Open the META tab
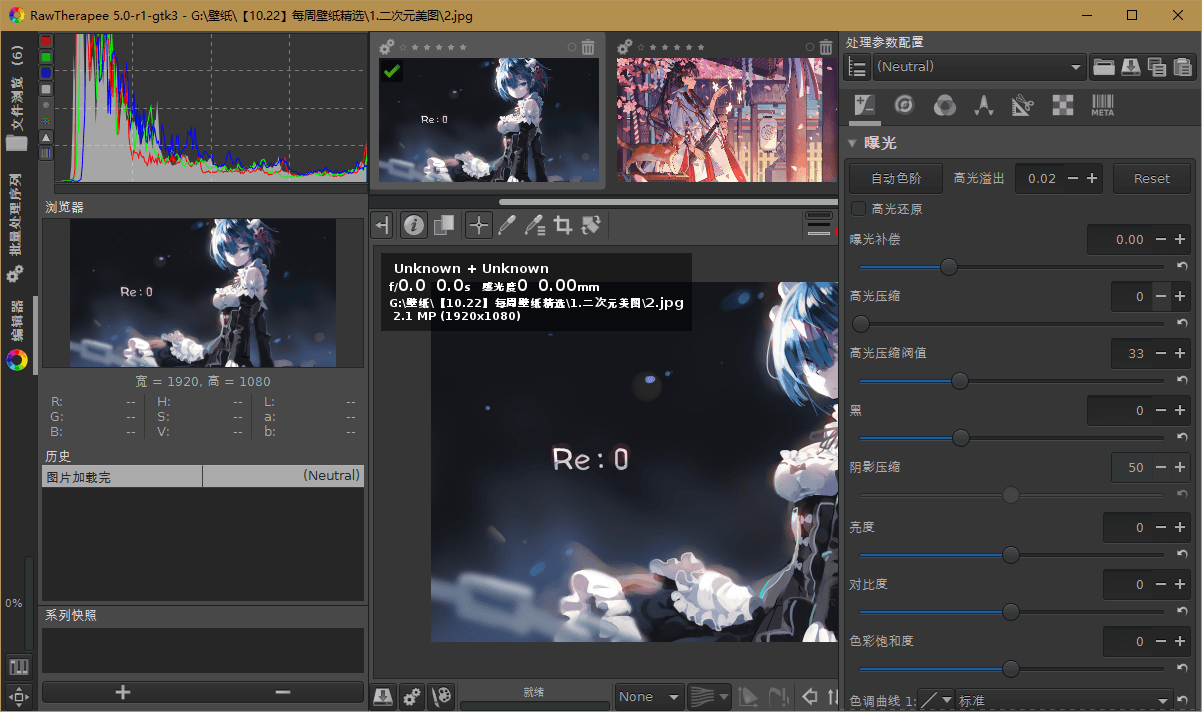Image resolution: width=1202 pixels, height=712 pixels. 1102,105
